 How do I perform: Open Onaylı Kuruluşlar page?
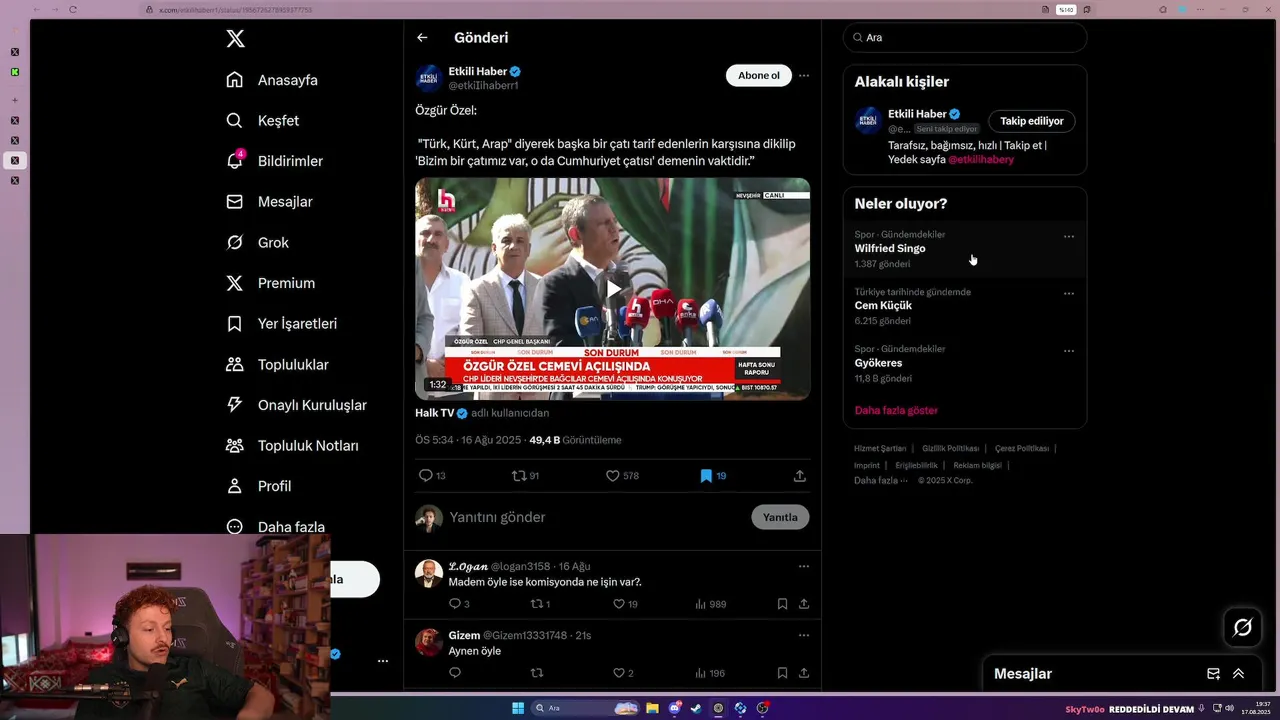(297, 405)
